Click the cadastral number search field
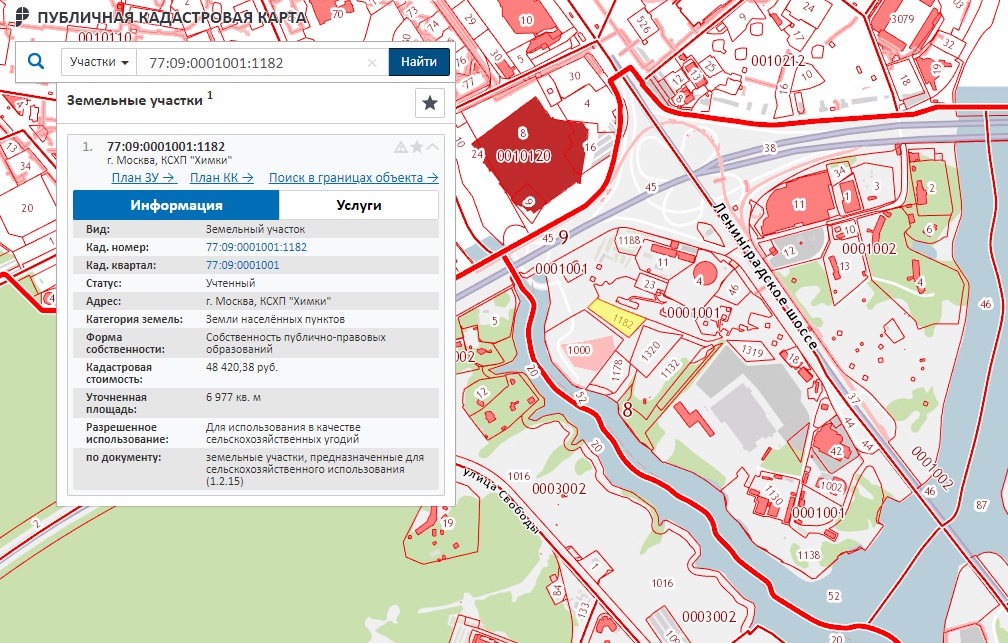Screen dimensions: 1008x643 click(262, 62)
